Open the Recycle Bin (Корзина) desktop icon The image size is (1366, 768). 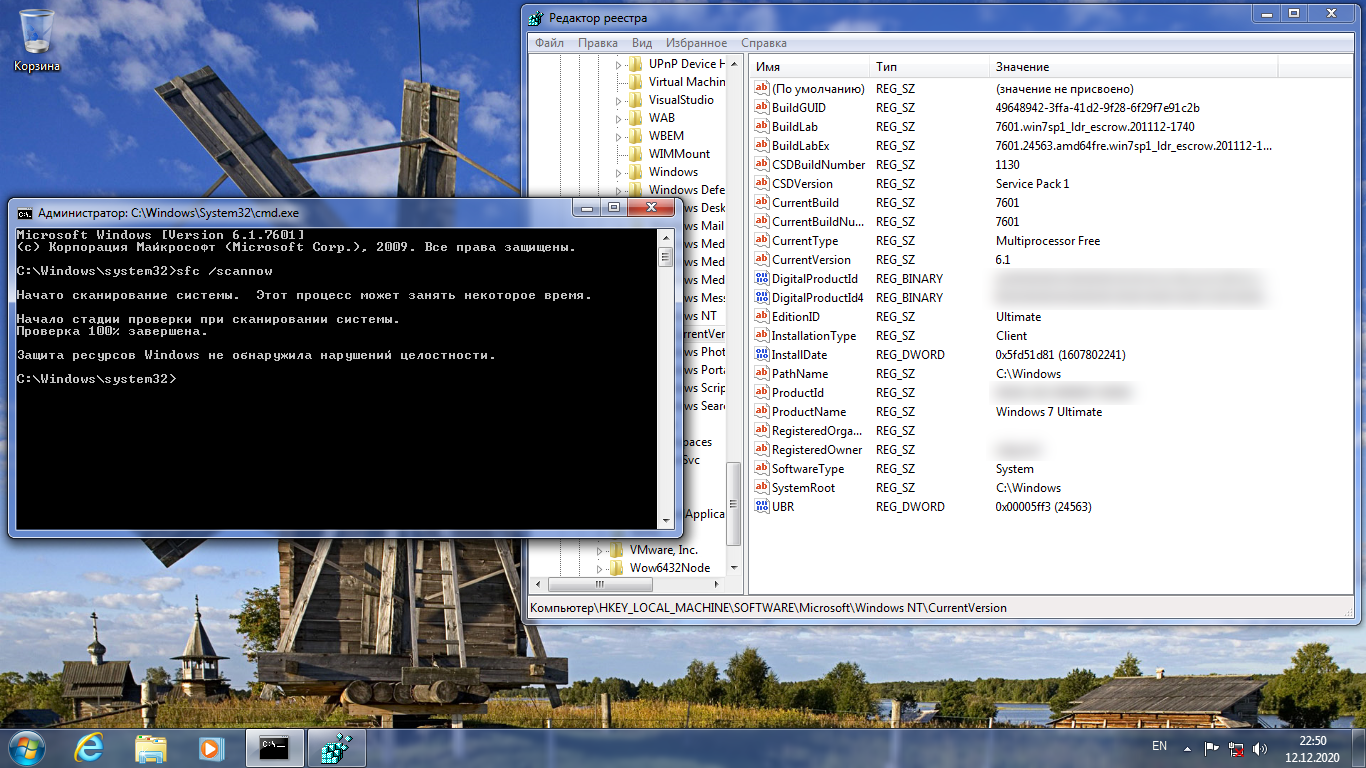pyautogui.click(x=37, y=40)
